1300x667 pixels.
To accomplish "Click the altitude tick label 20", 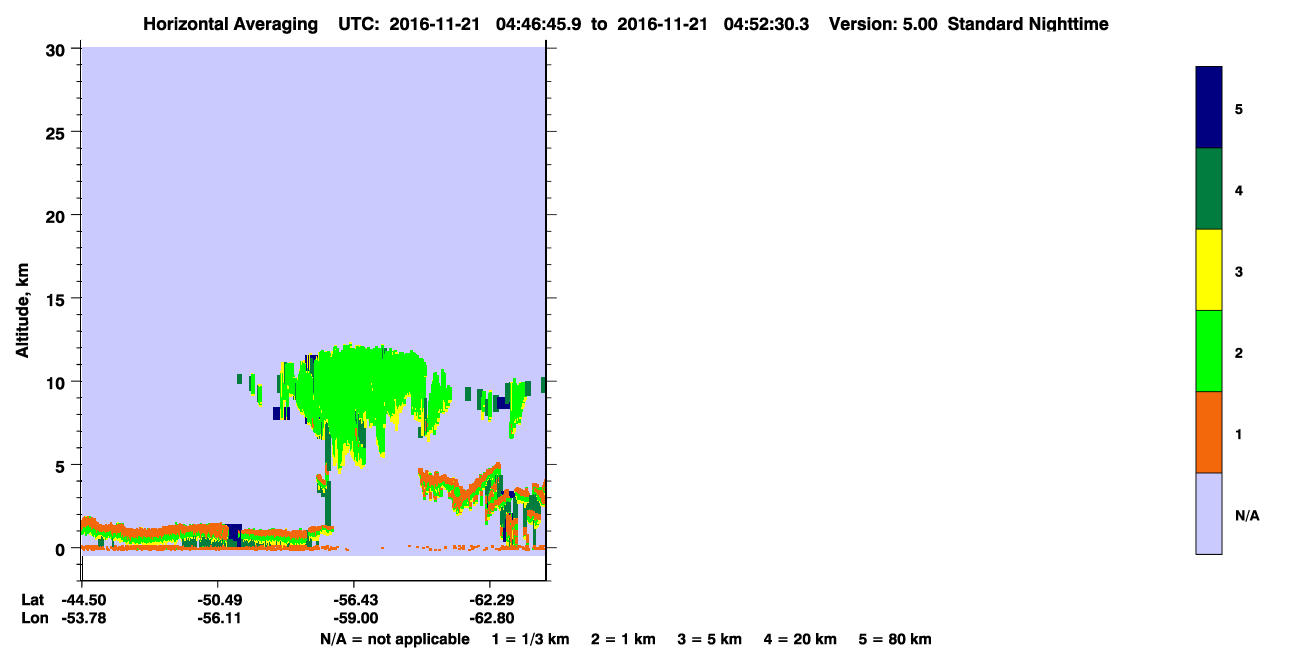I will tap(57, 215).
